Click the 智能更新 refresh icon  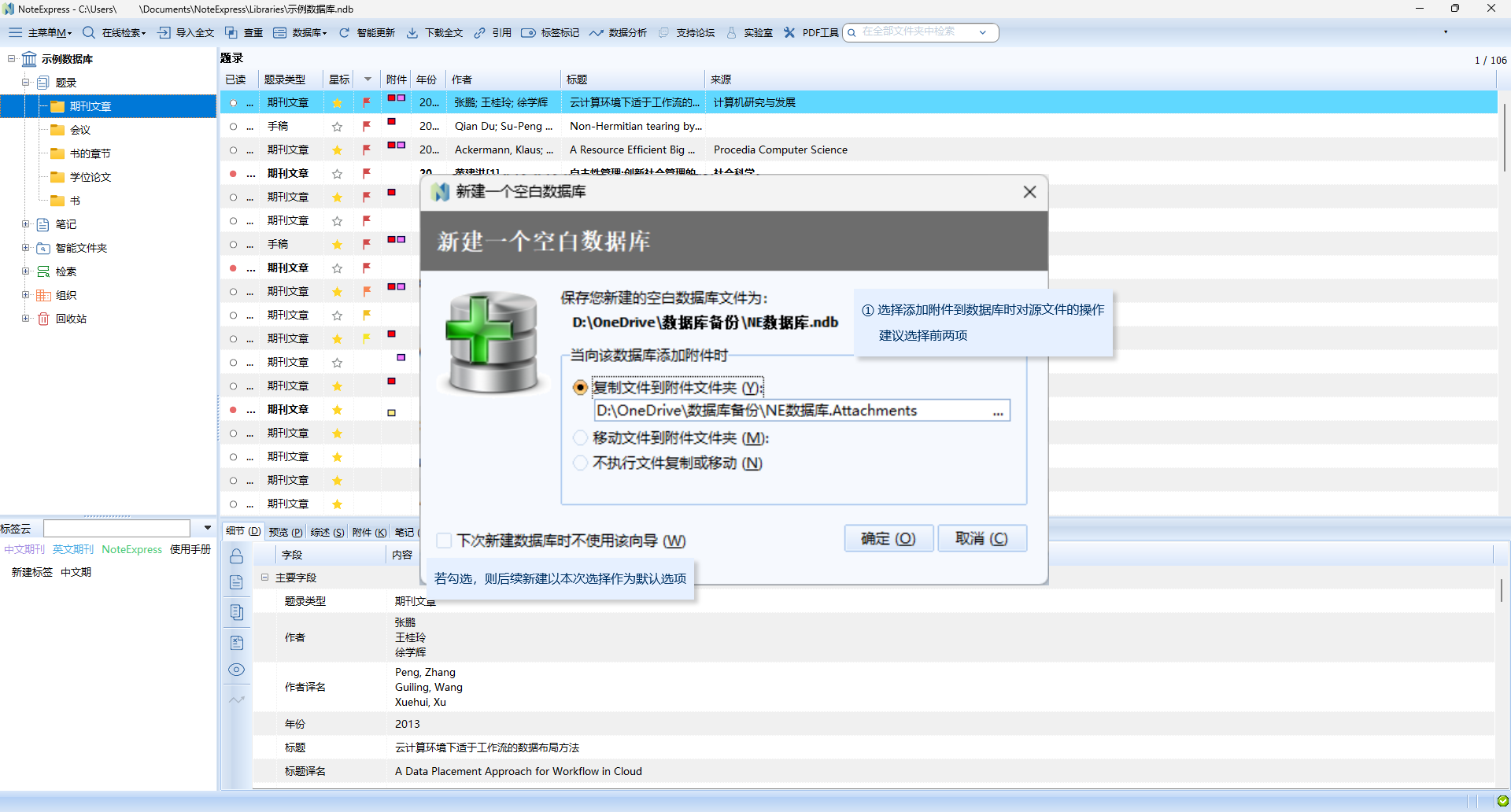coord(345,32)
